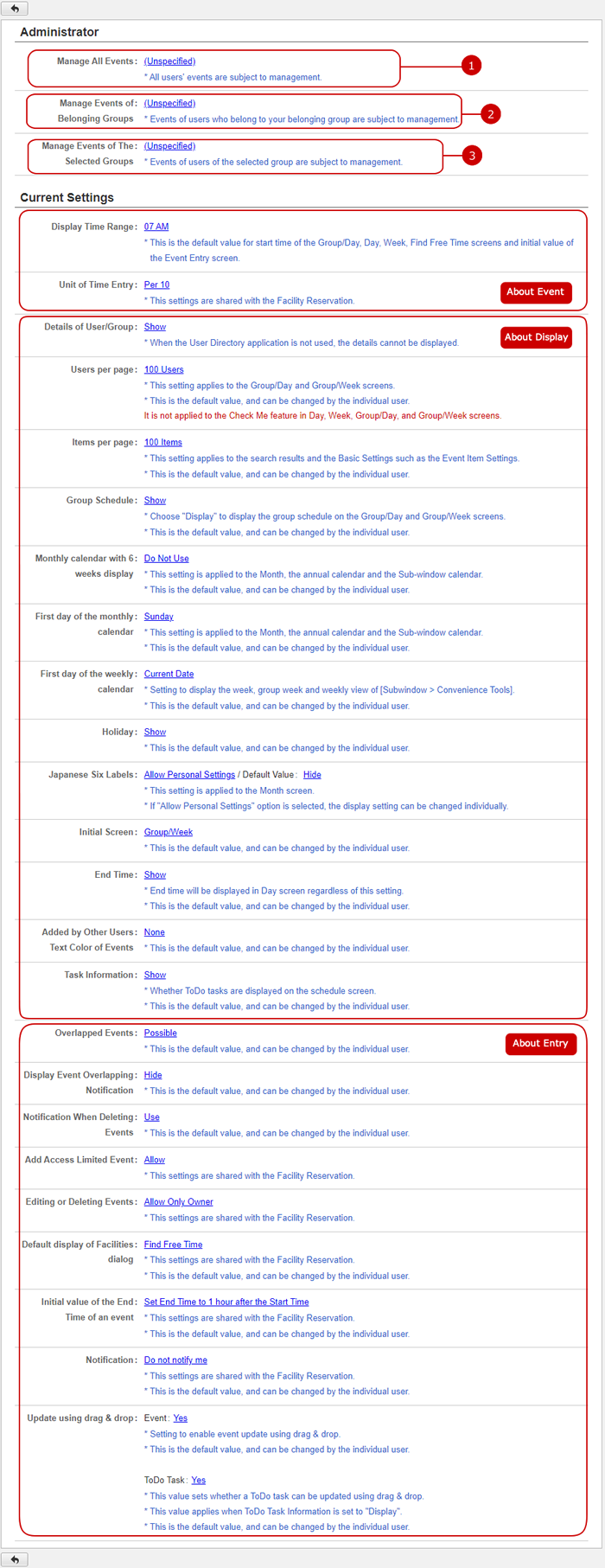The image size is (605, 1568).
Task: Open the 100 Items per page link
Action: tap(162, 442)
